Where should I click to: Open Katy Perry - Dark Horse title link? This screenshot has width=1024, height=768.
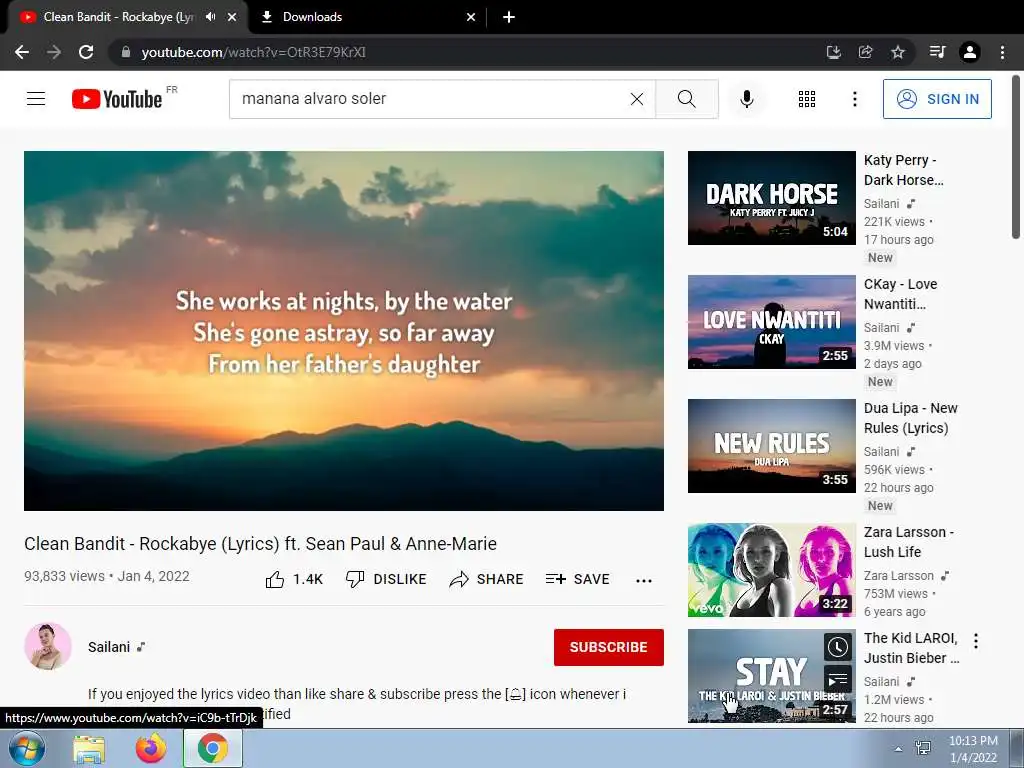(x=903, y=170)
